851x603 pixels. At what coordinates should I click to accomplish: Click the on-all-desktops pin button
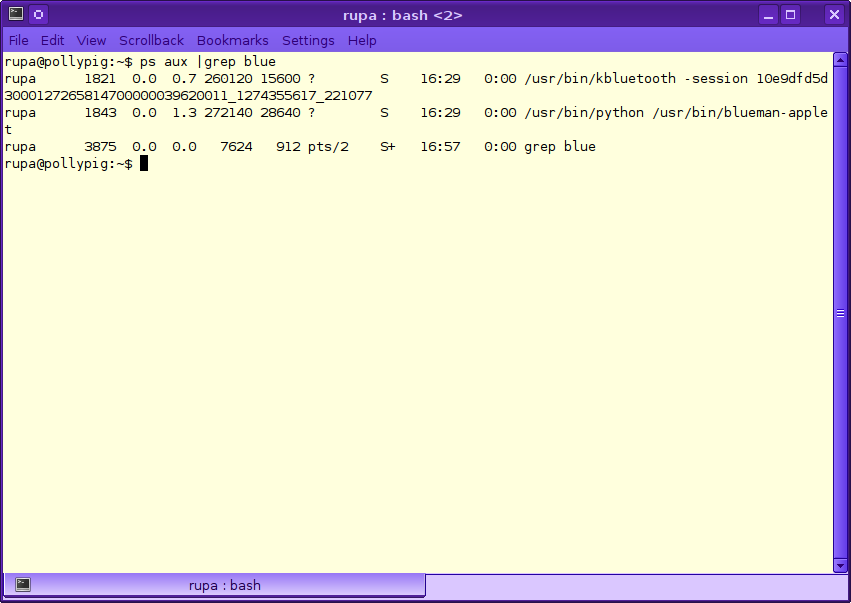(38, 15)
